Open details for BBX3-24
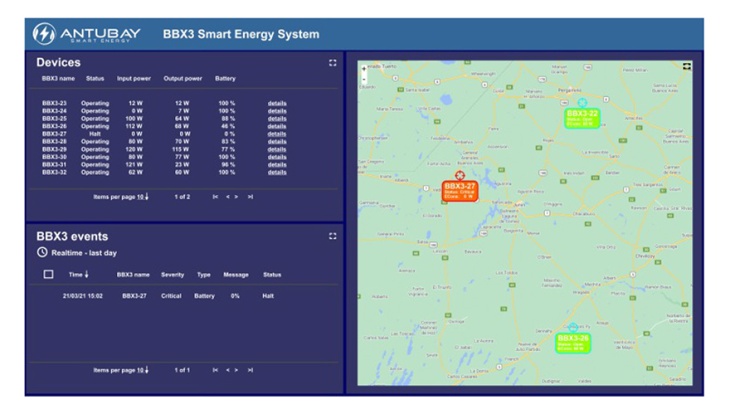Screen dimensions: 730x419 [x=277, y=111]
